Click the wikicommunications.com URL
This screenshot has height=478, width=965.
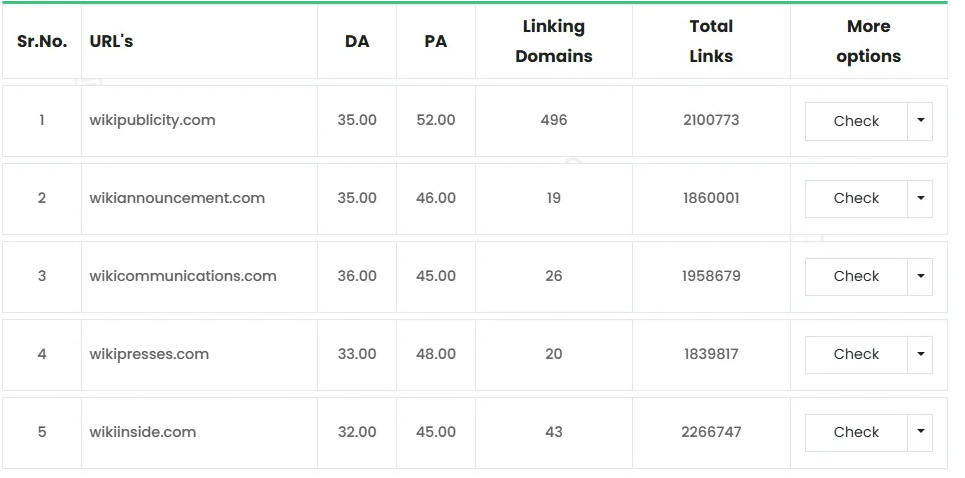click(x=183, y=276)
